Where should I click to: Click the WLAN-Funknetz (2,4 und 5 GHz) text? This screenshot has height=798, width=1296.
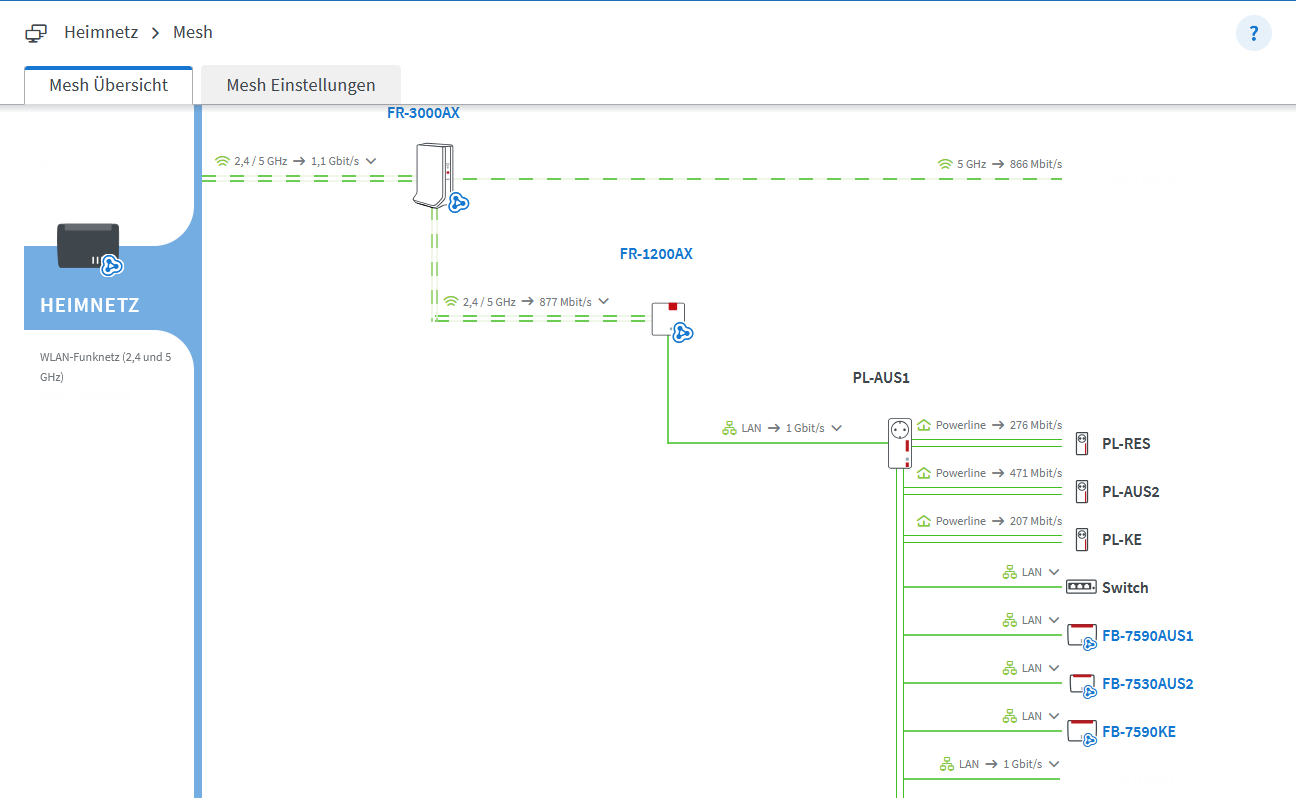105,367
